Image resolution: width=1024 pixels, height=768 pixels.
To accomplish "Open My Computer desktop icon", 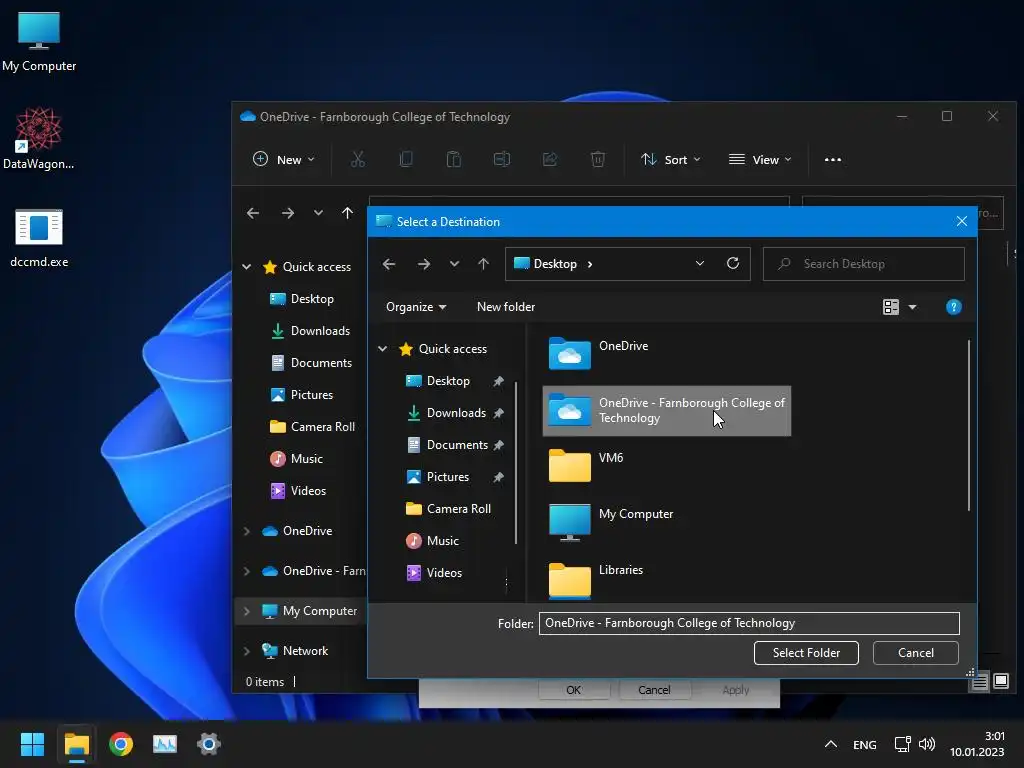I will click(x=39, y=42).
